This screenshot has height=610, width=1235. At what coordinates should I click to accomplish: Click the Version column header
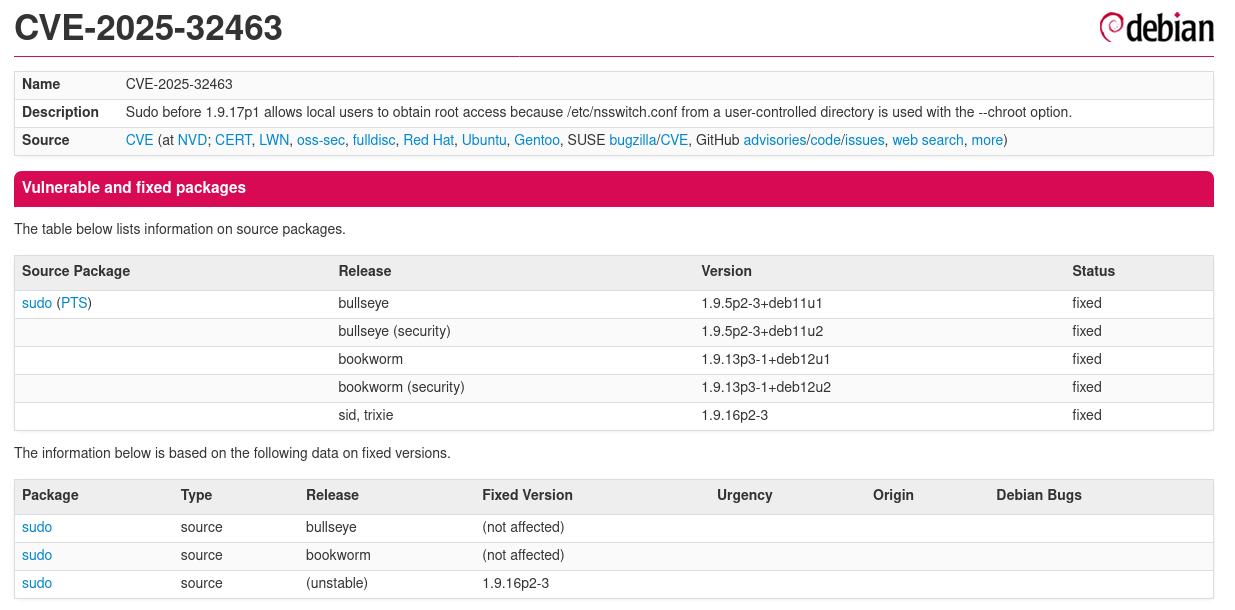point(726,271)
